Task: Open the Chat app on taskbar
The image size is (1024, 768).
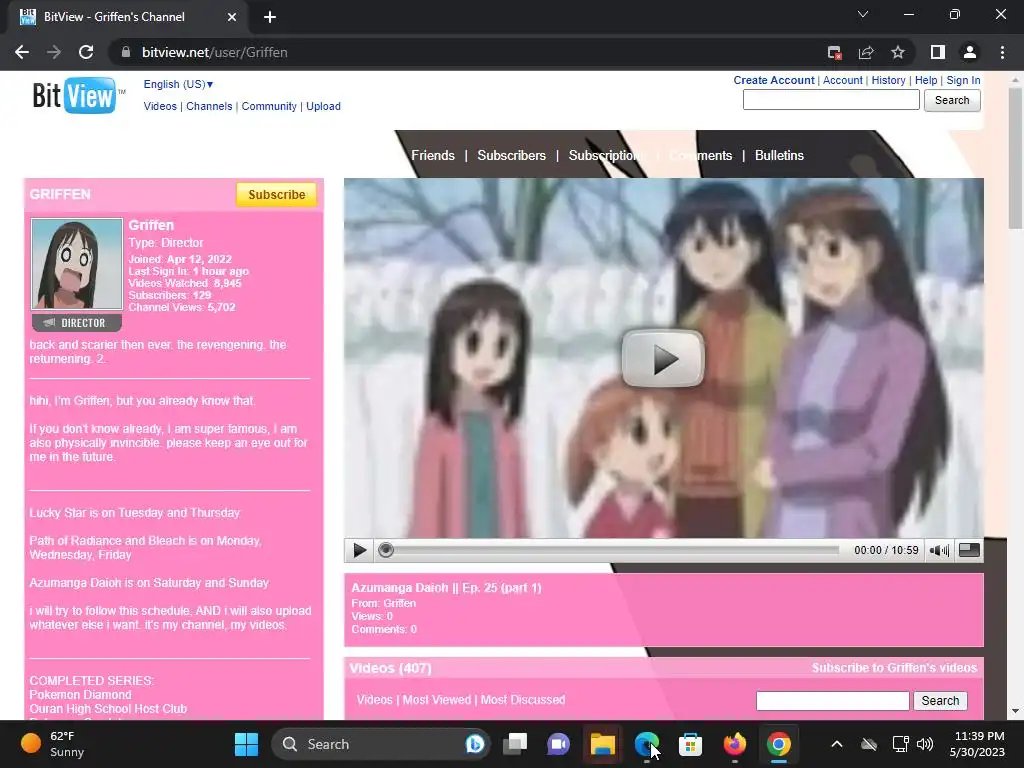Action: coord(558,744)
